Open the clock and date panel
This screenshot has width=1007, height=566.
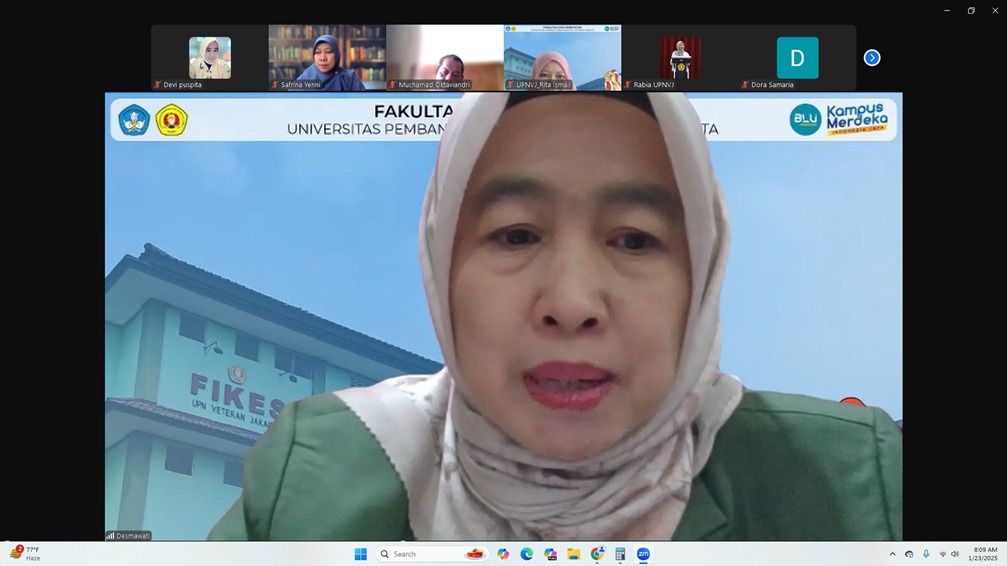[984, 554]
